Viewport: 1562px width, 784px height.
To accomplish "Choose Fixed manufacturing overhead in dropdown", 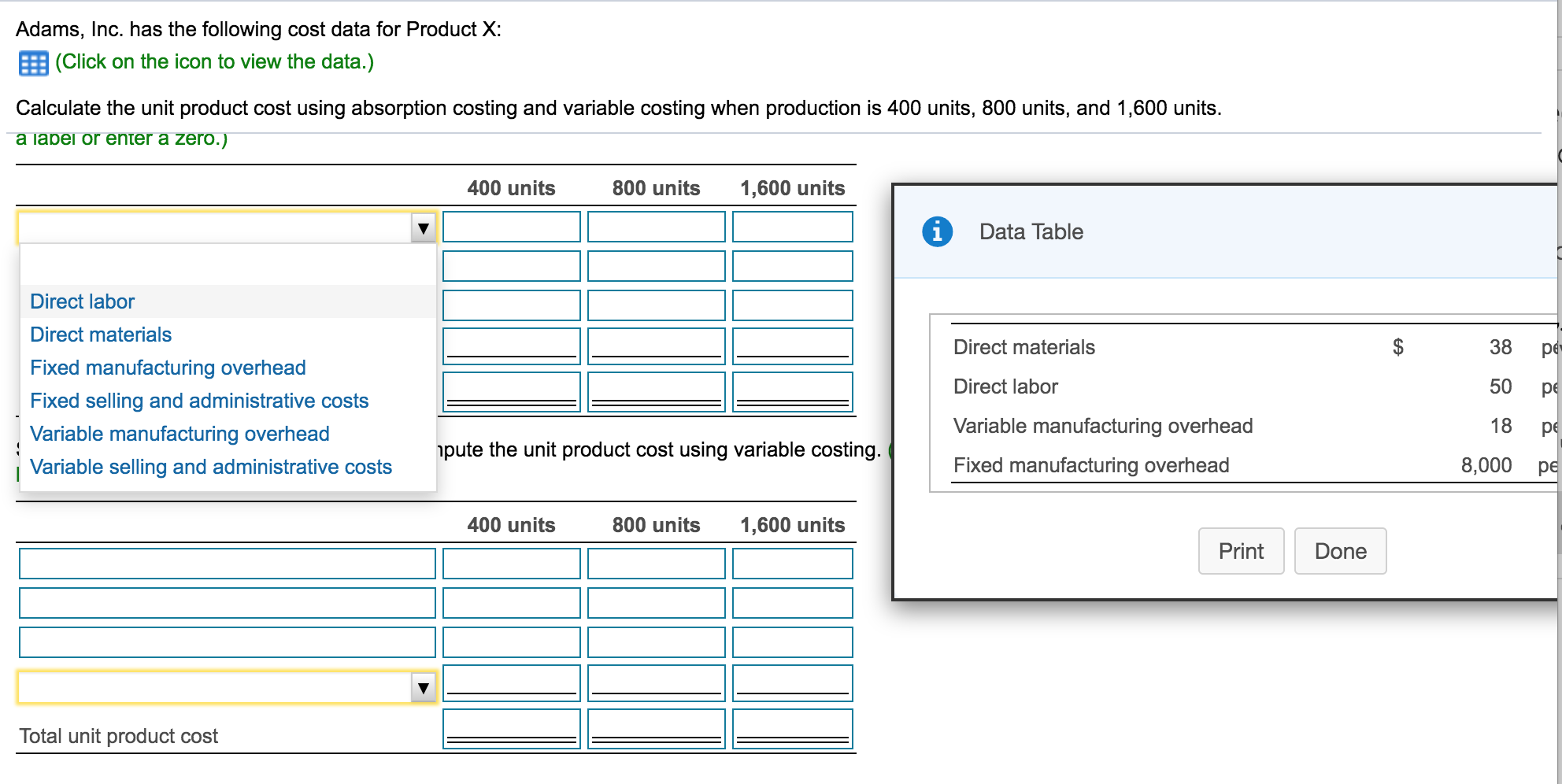I will [228, 368].
